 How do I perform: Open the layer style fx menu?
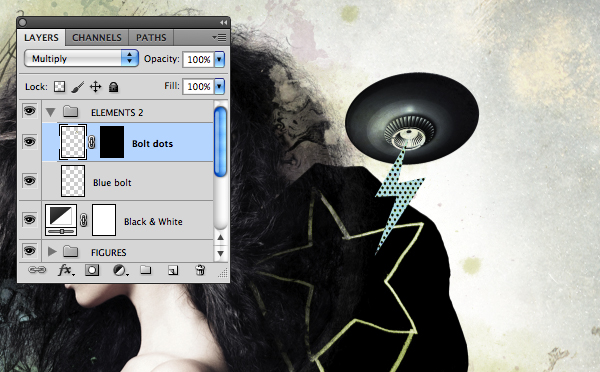(x=66, y=270)
